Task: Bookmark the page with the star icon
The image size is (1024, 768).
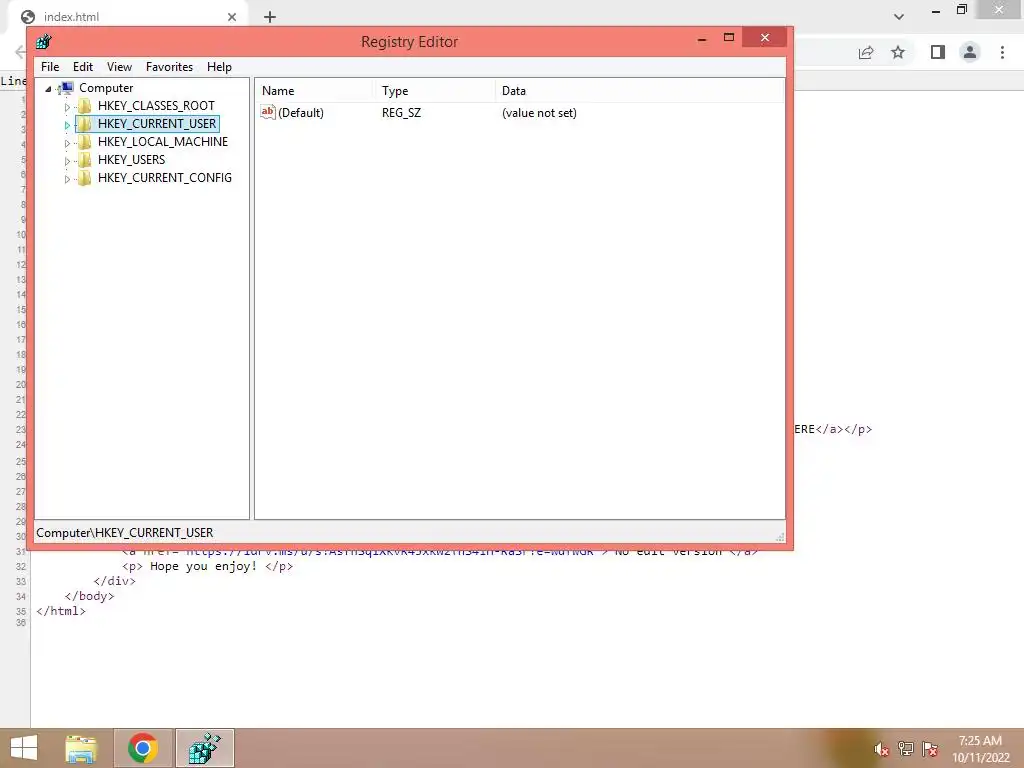Action: tap(898, 52)
